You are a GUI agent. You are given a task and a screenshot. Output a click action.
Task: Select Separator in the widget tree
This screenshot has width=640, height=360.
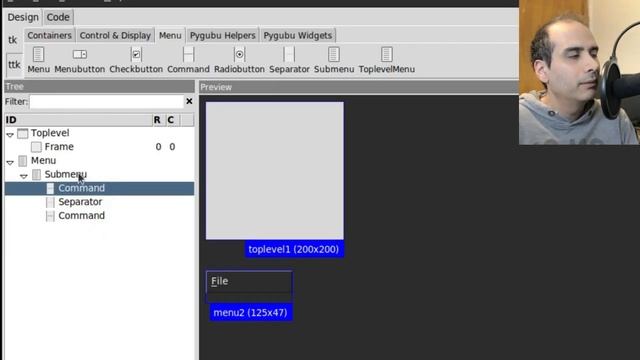click(80, 202)
